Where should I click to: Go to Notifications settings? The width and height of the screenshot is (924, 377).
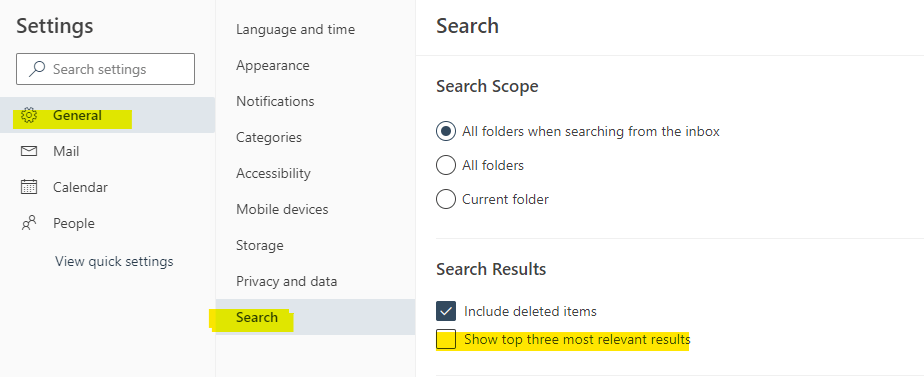(275, 101)
